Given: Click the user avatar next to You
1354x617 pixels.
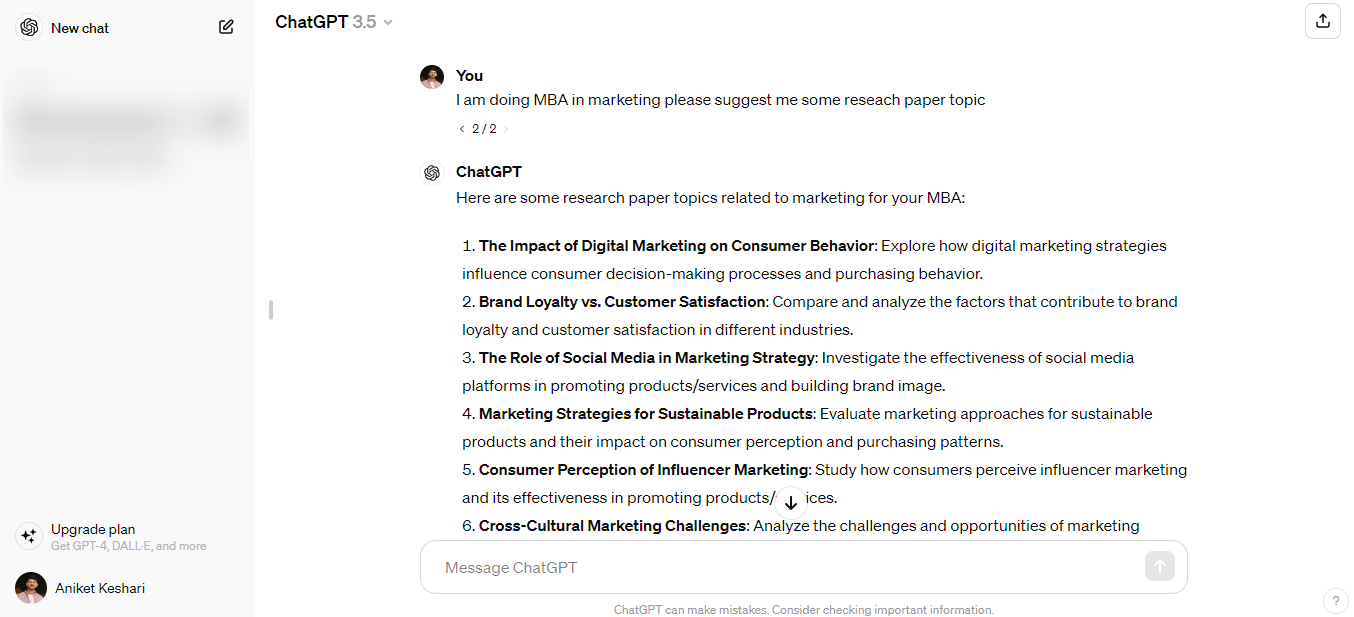Looking at the screenshot, I should pyautogui.click(x=432, y=75).
